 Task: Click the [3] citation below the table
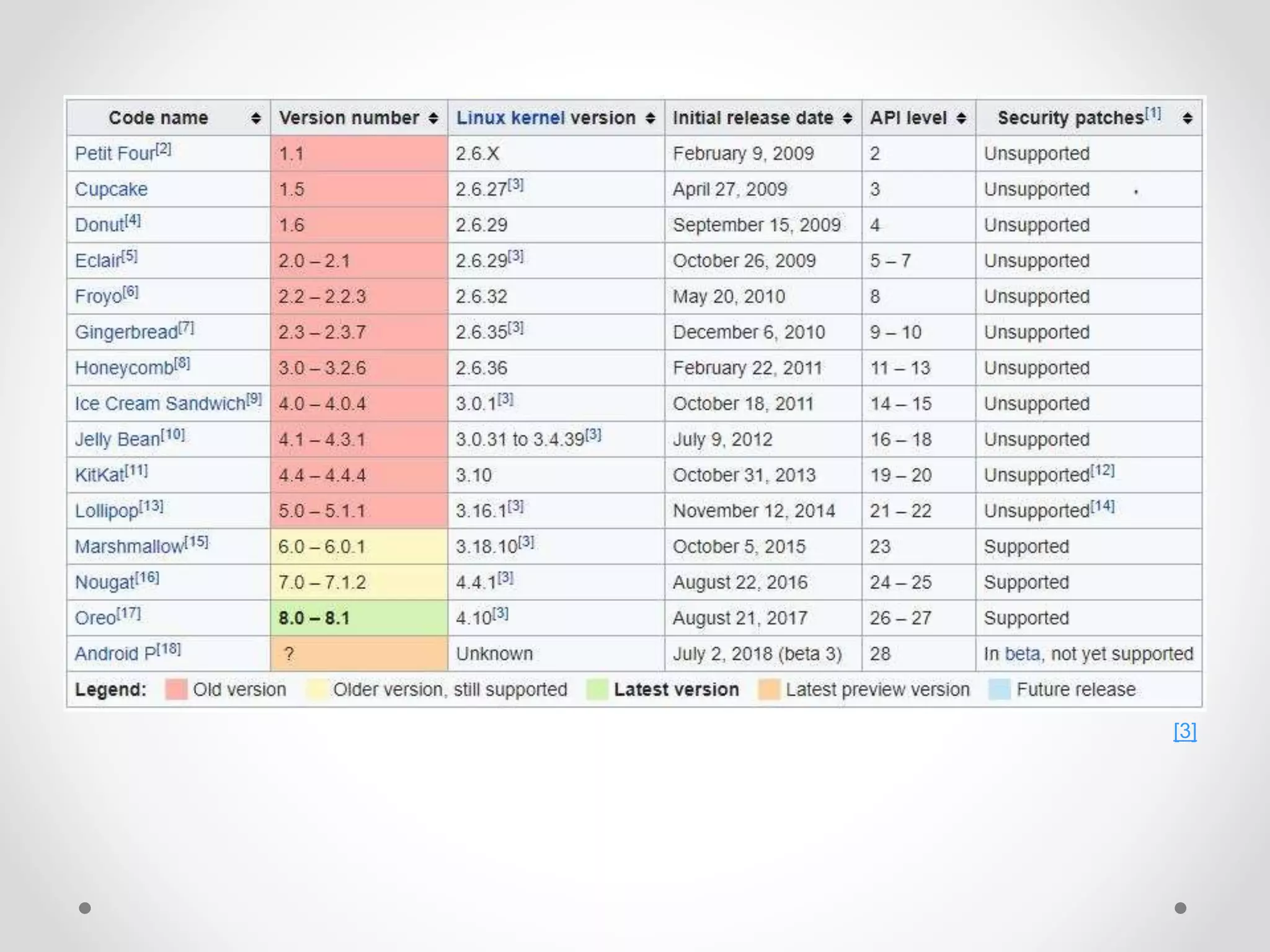point(1184,731)
